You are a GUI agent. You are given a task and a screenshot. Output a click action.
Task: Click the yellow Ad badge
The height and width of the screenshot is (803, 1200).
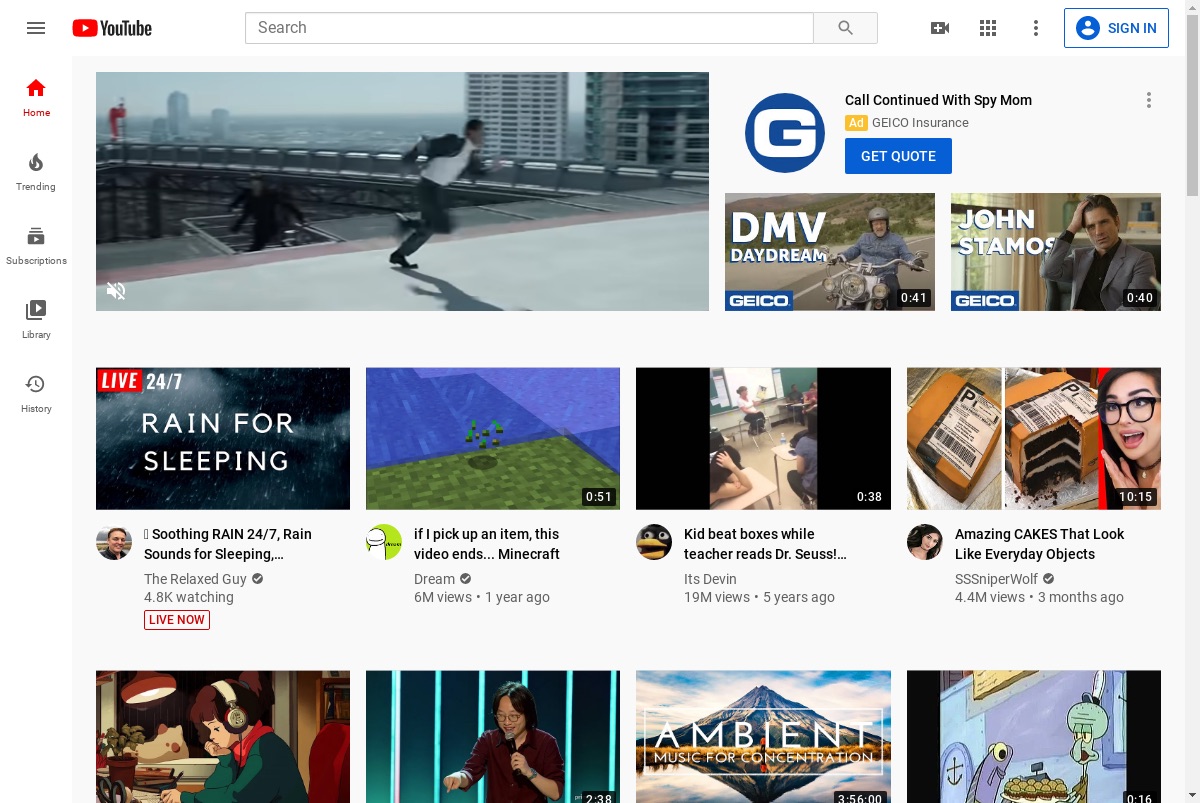coord(856,123)
